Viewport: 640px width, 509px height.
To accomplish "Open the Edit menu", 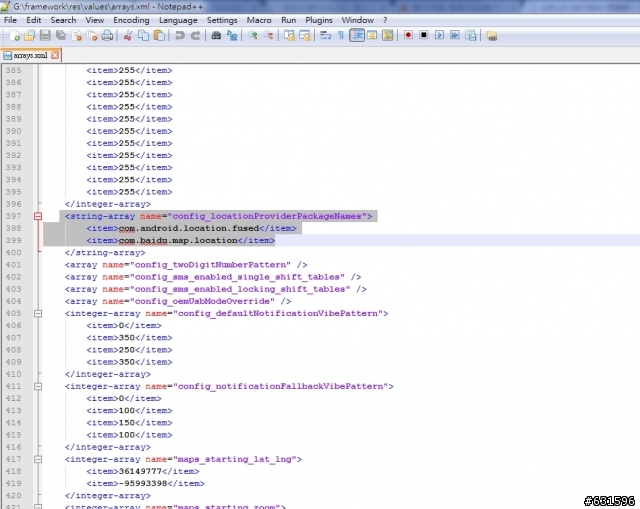I will (x=33, y=20).
